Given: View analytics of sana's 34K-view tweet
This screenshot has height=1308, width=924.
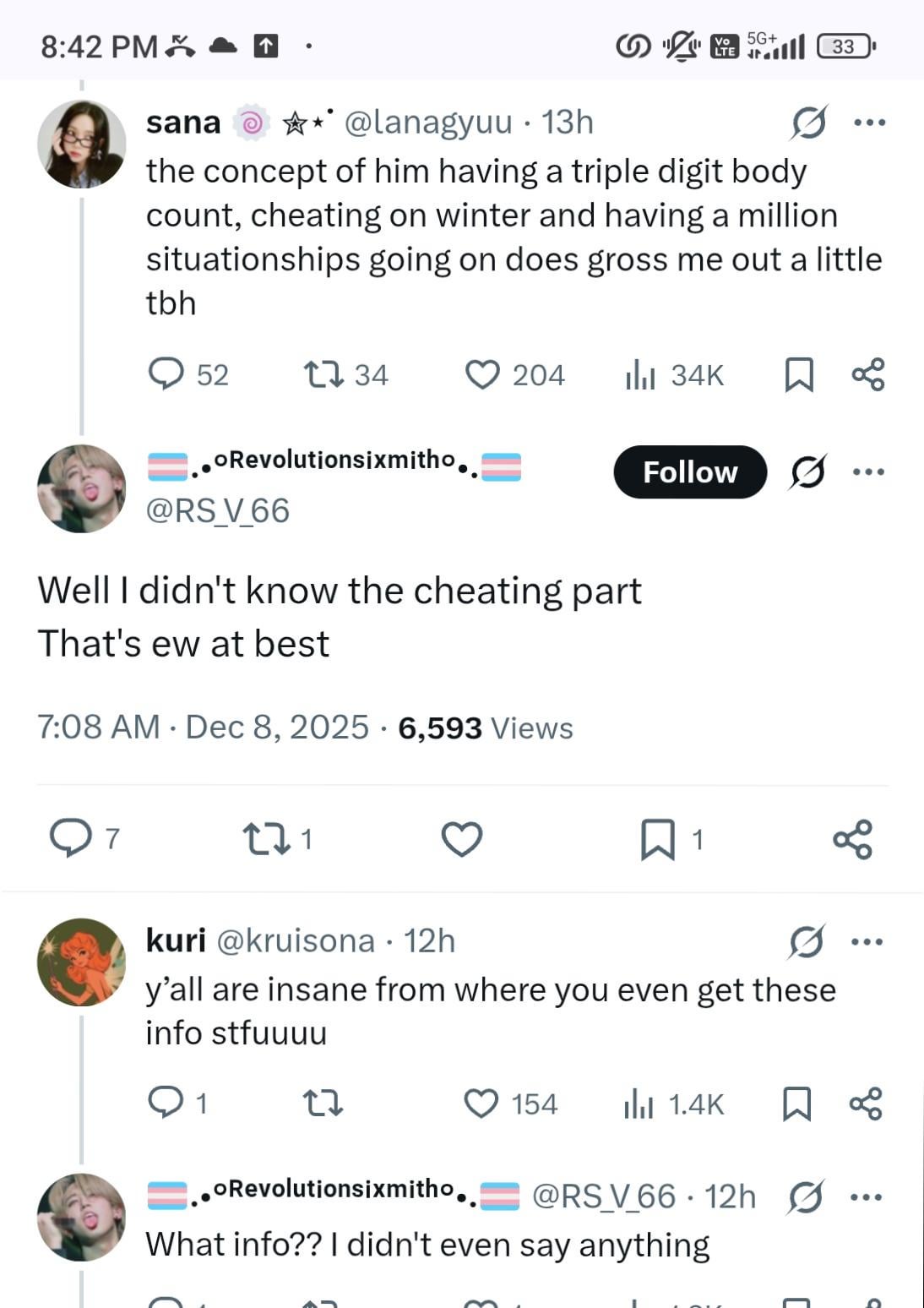Looking at the screenshot, I should click(640, 374).
